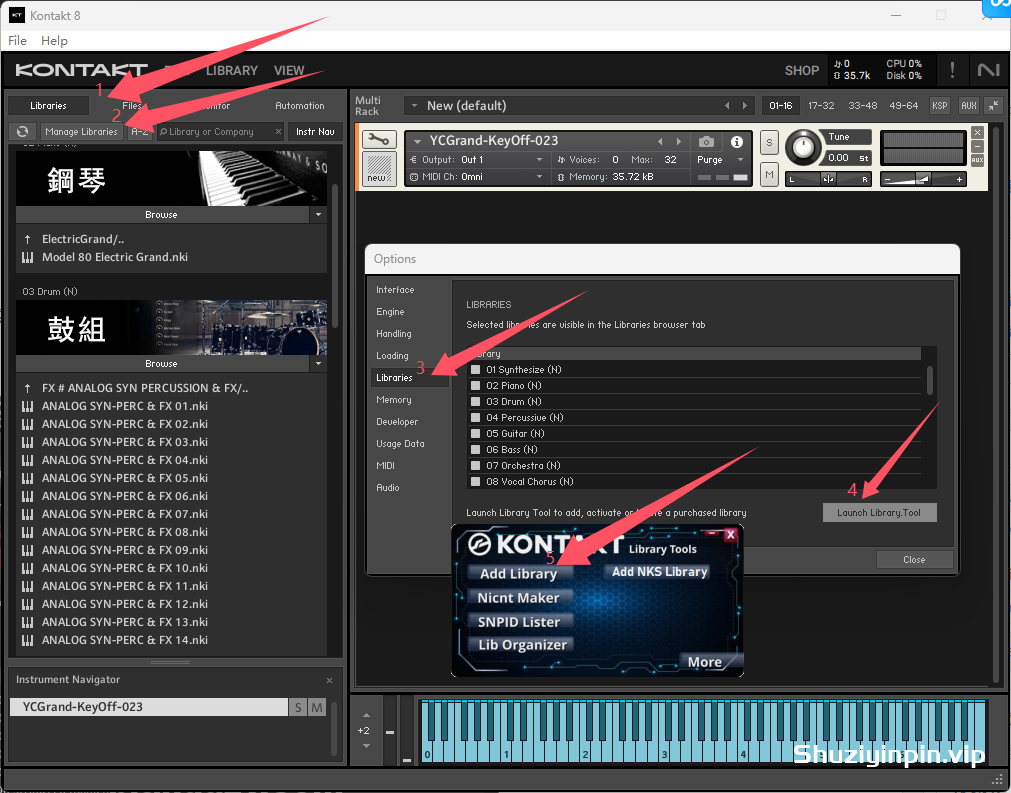1011x793 pixels.
Task: Close the Library Tools popup with red X
Action: (730, 534)
